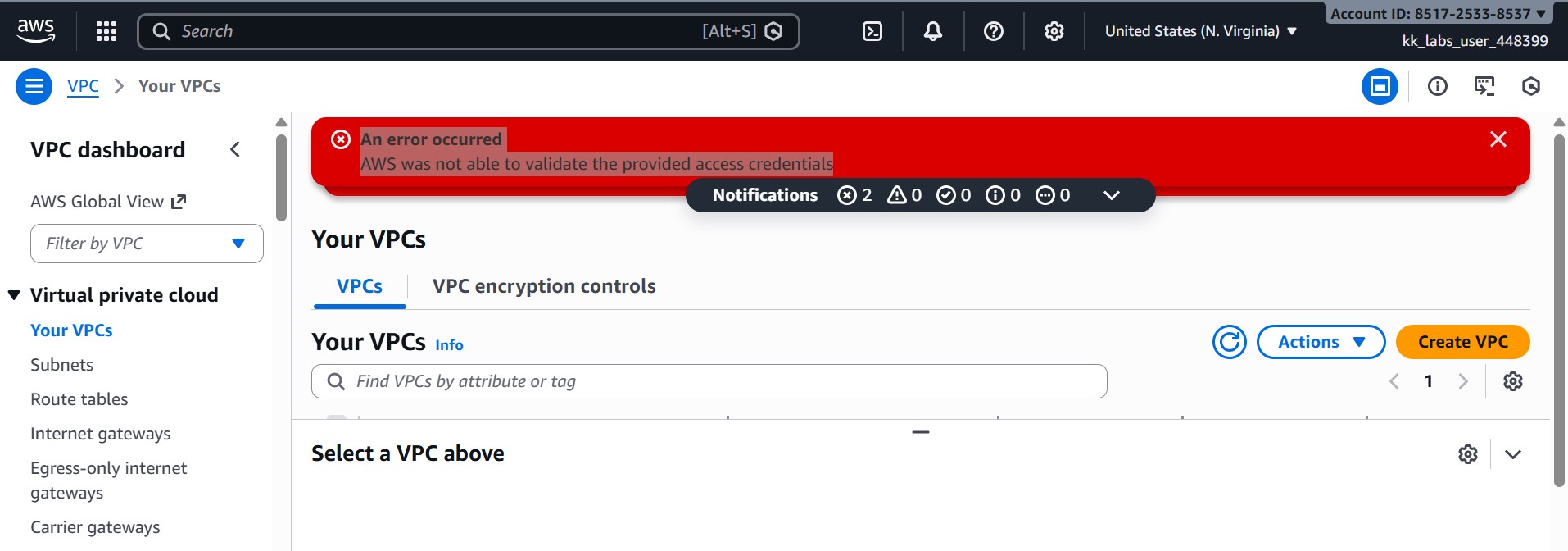Switch to VPC encryption controls tab
Screen dimensions: 1568x551
(544, 286)
